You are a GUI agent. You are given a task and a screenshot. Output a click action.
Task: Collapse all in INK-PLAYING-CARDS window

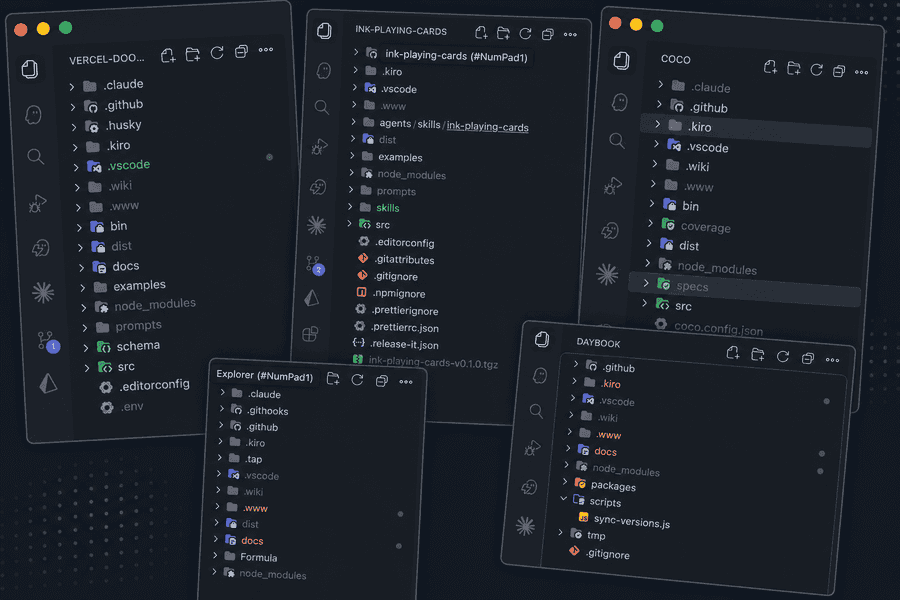[548, 34]
